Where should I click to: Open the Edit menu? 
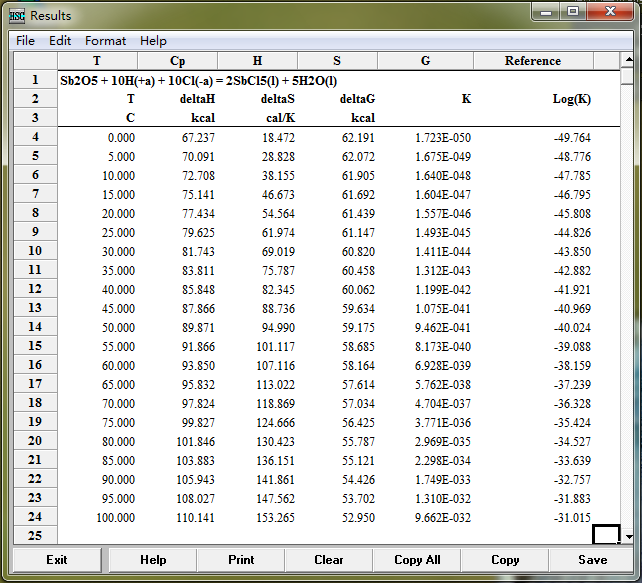coord(60,41)
